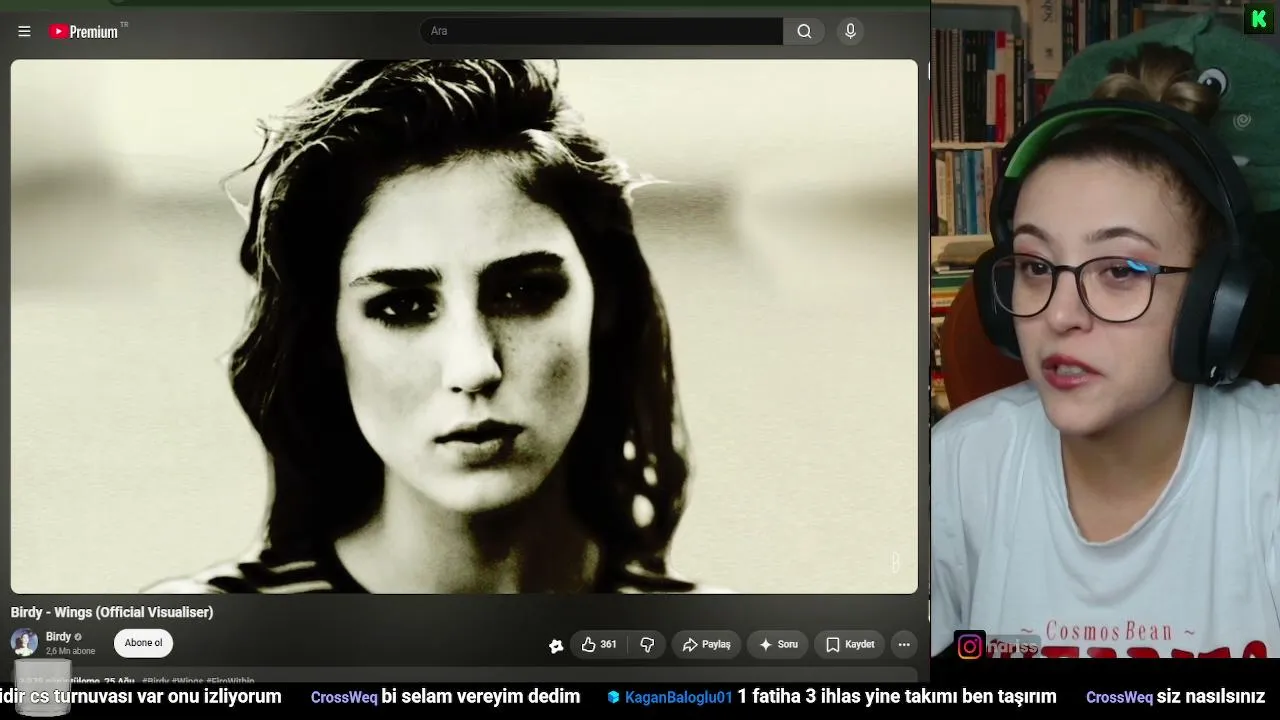Screen dimensions: 1280x720
Task: Click the verified badge beside Birdy
Action: tap(78, 637)
